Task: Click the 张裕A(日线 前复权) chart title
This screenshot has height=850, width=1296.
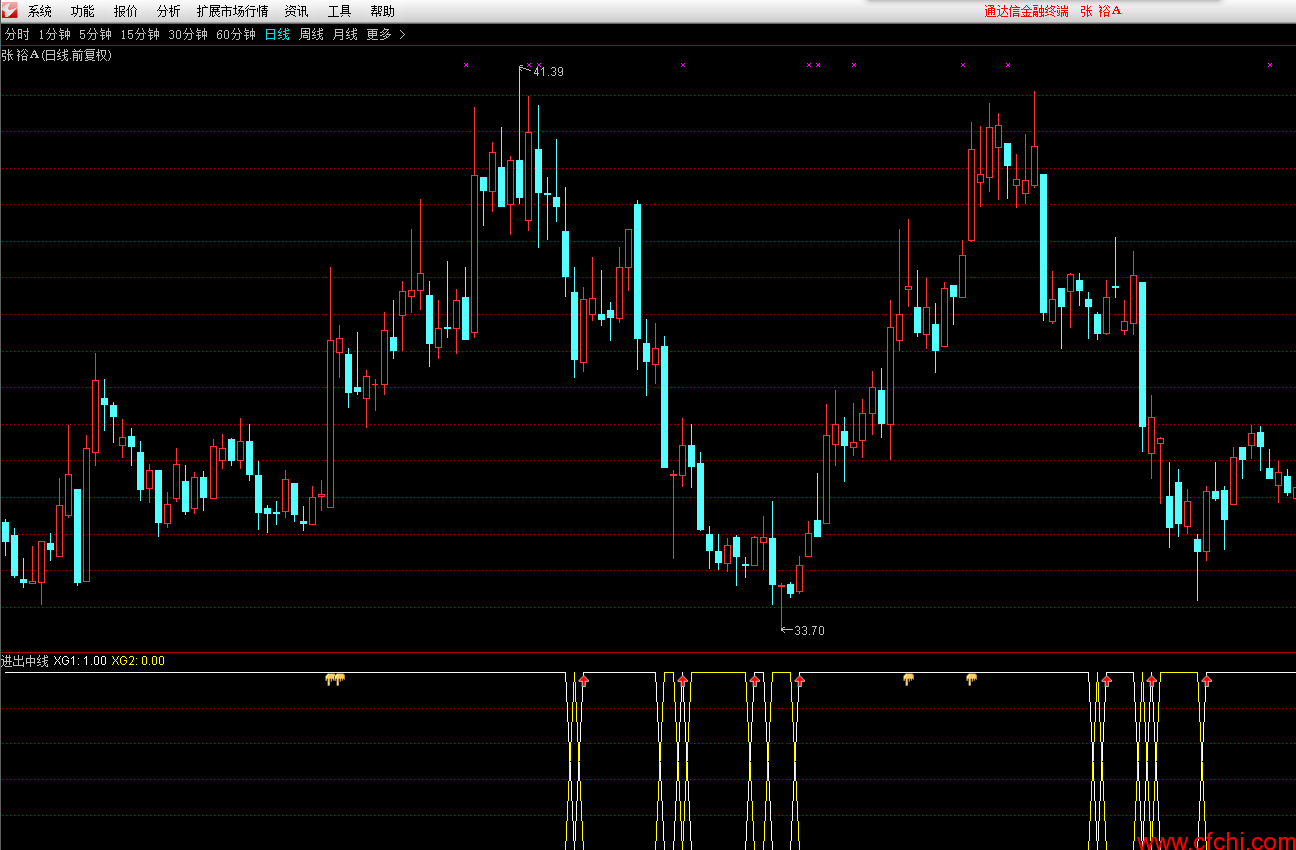Action: pyautogui.click(x=57, y=55)
